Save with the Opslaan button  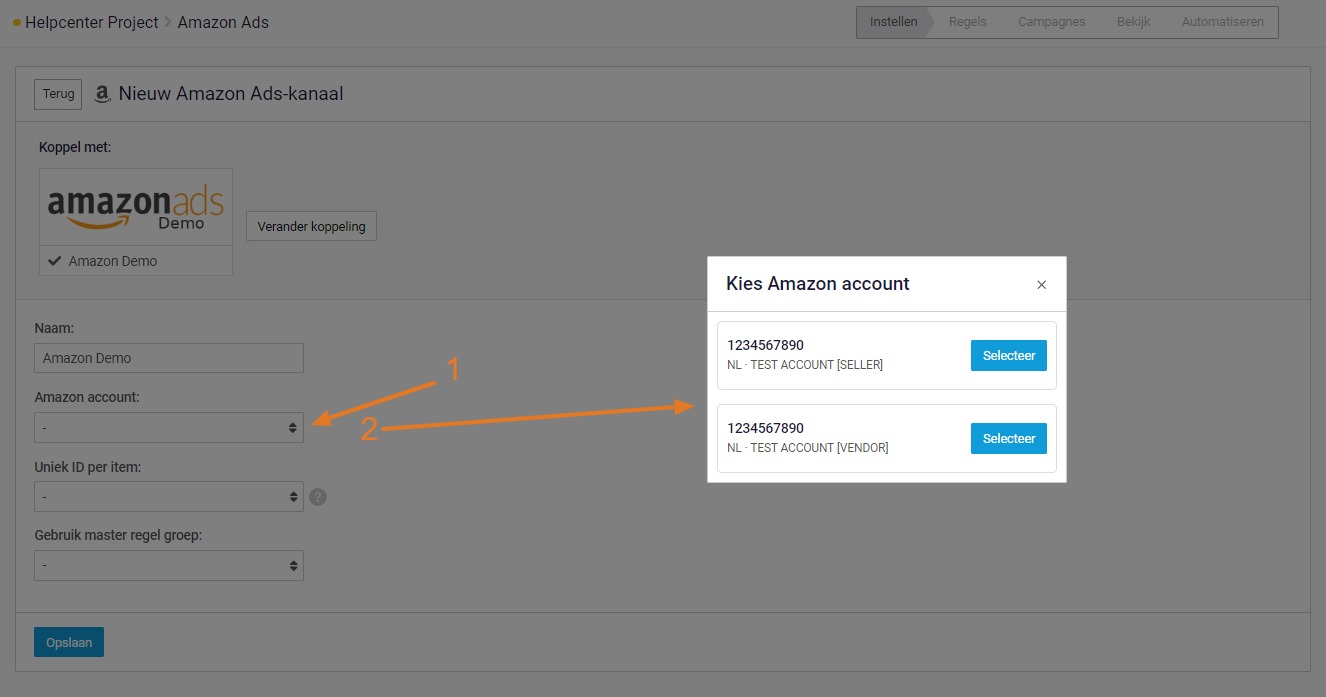point(69,642)
